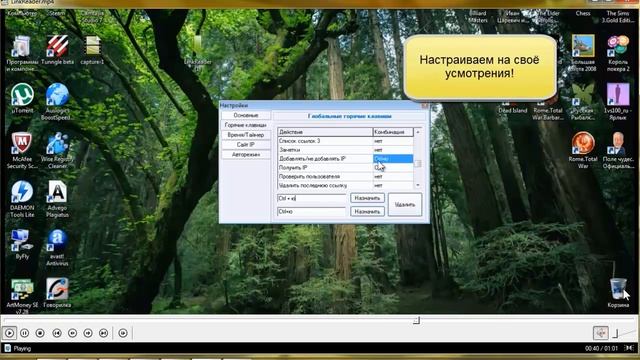The width and height of the screenshot is (640, 360).
Task: Switch to the Основные settings tab
Action: 246,116
